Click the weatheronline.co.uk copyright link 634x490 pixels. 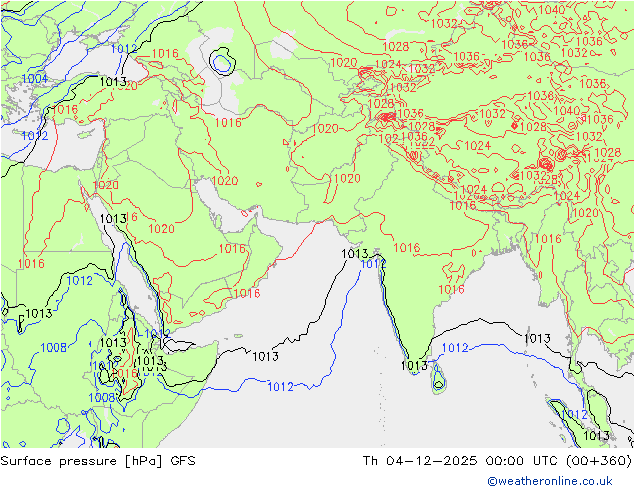click(549, 481)
